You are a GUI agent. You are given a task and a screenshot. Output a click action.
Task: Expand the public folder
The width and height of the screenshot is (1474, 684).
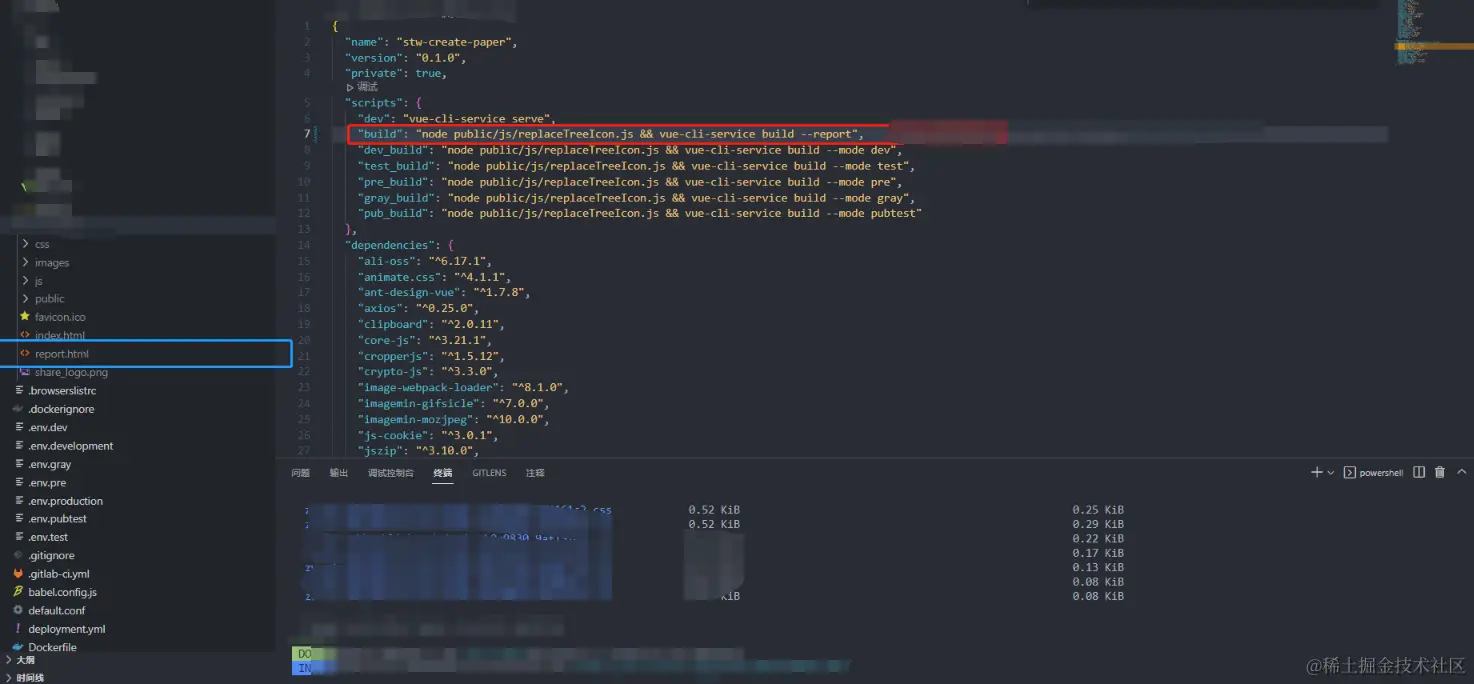pos(49,299)
